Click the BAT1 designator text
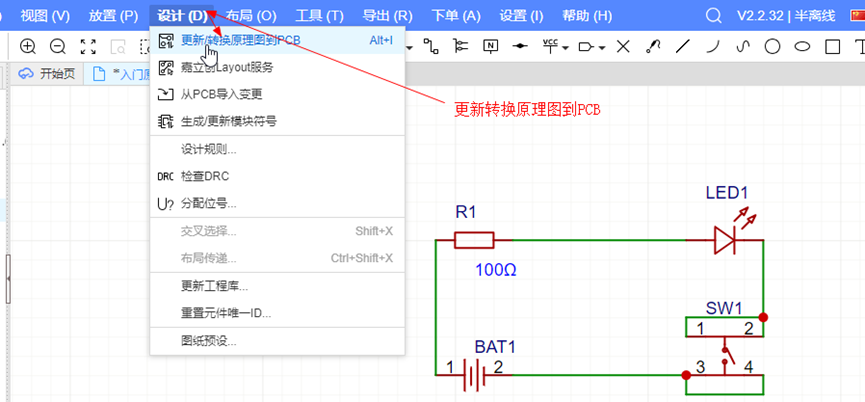Image resolution: width=865 pixels, height=402 pixels. [x=495, y=347]
